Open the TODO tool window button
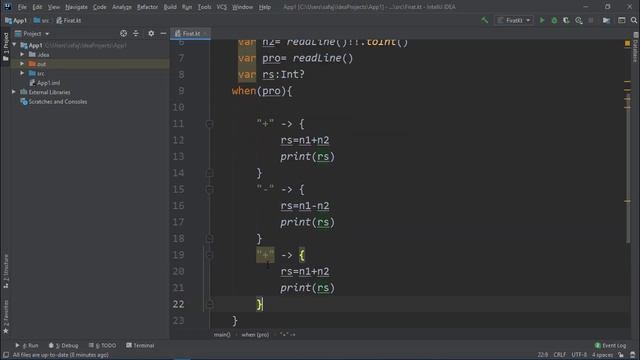This screenshot has width=640, height=360. click(x=102, y=345)
